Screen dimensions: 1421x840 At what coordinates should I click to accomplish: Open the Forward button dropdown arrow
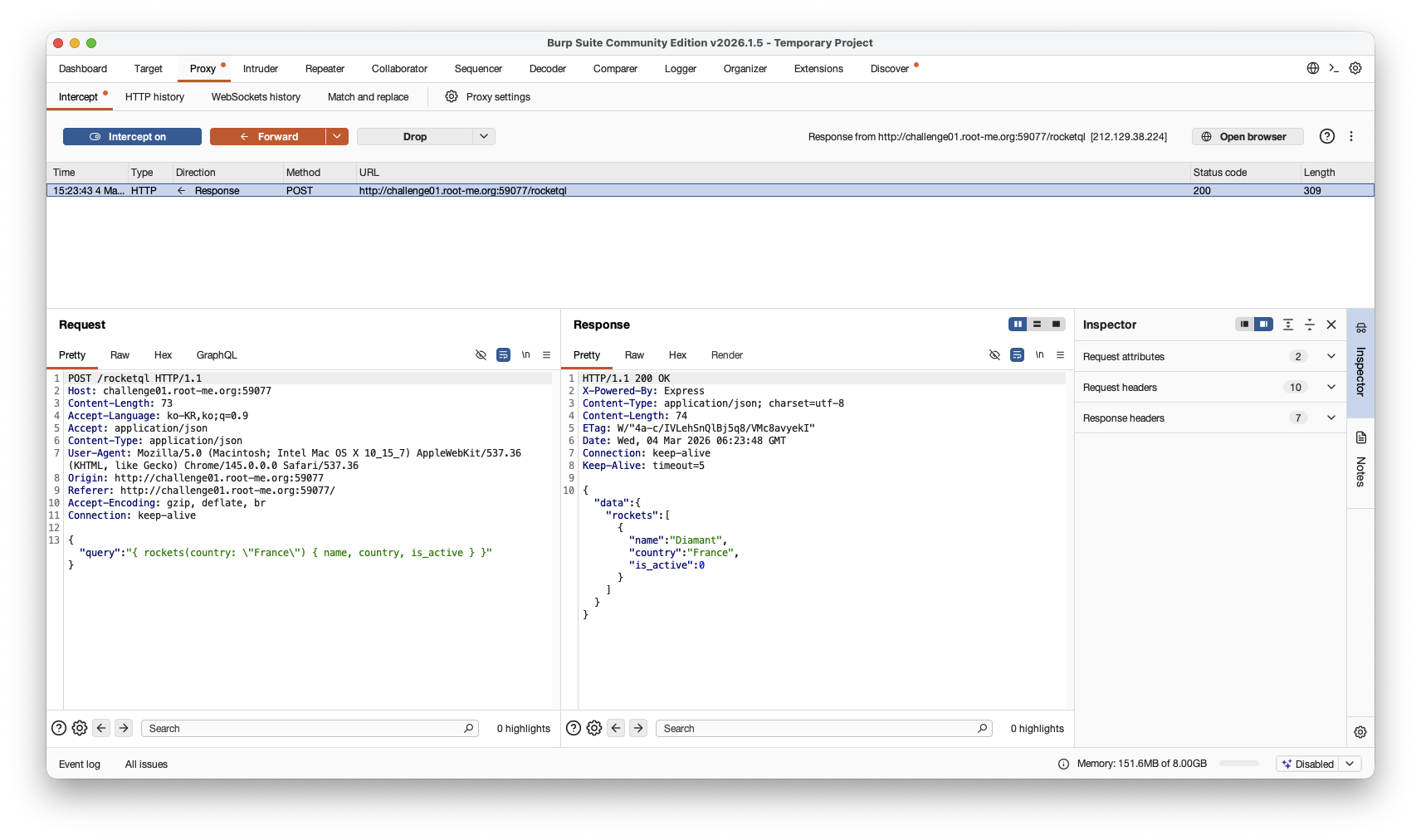337,136
